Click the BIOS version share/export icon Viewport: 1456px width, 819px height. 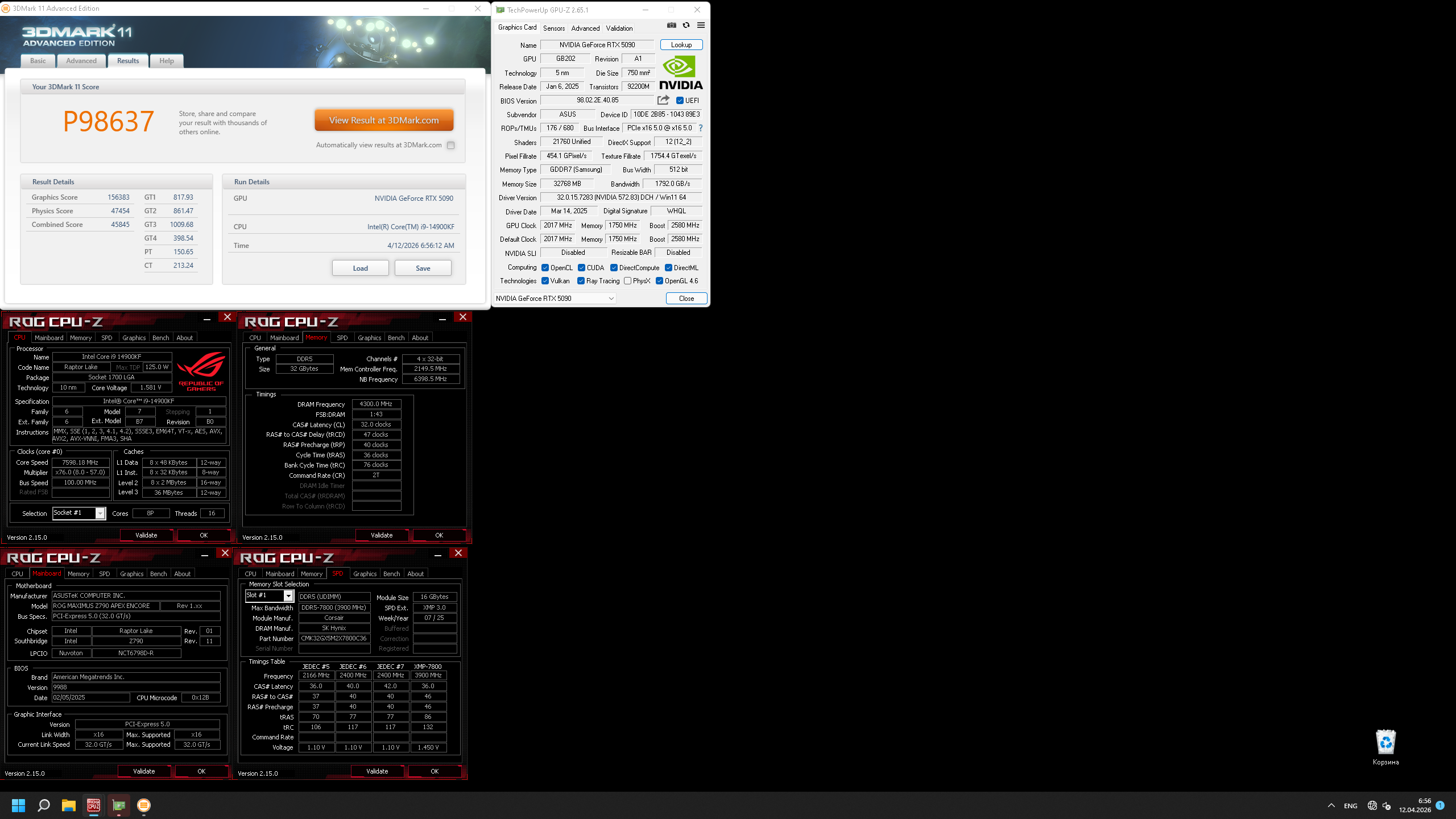click(663, 100)
